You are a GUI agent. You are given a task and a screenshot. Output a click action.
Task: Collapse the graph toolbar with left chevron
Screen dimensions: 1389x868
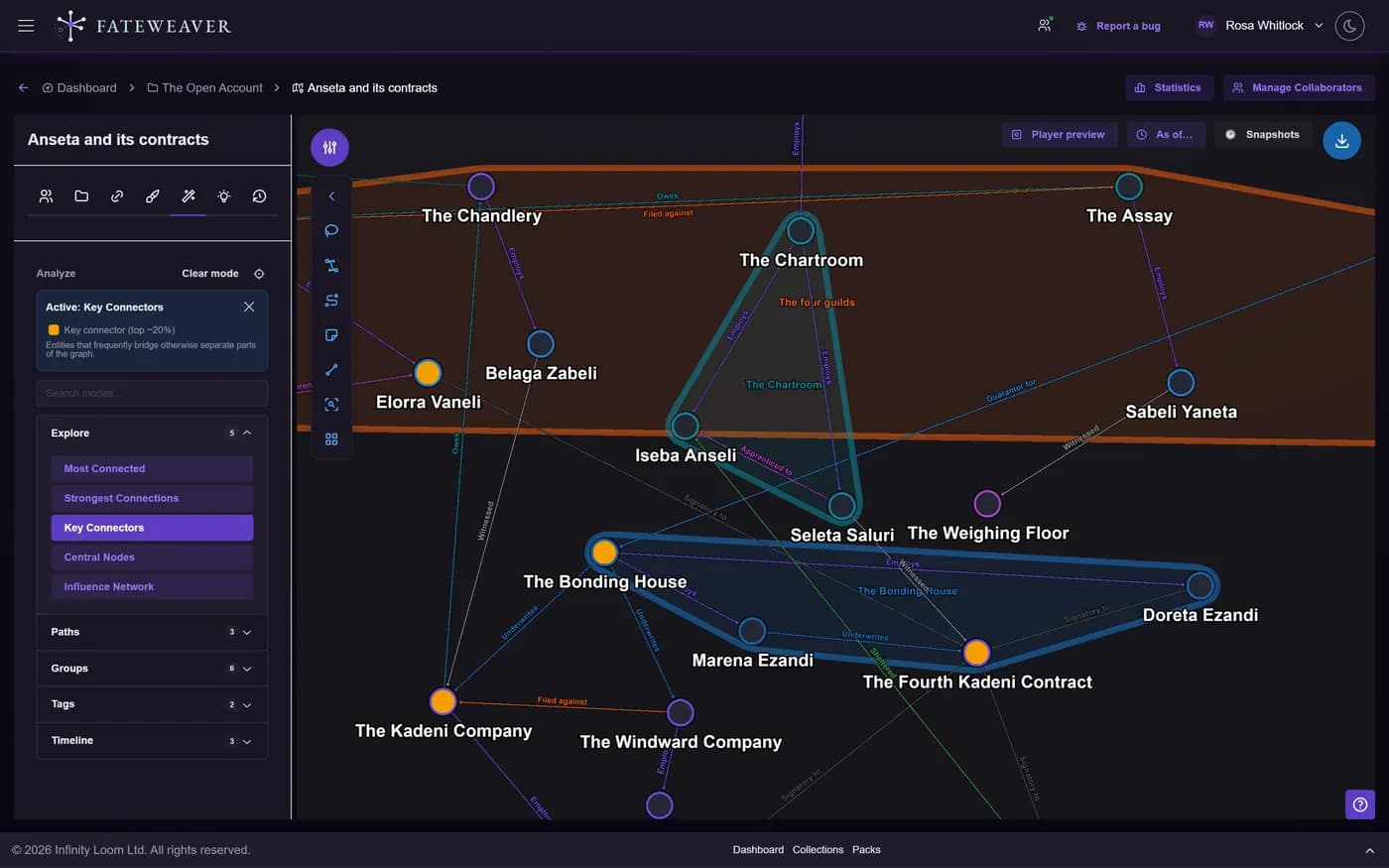(x=331, y=196)
